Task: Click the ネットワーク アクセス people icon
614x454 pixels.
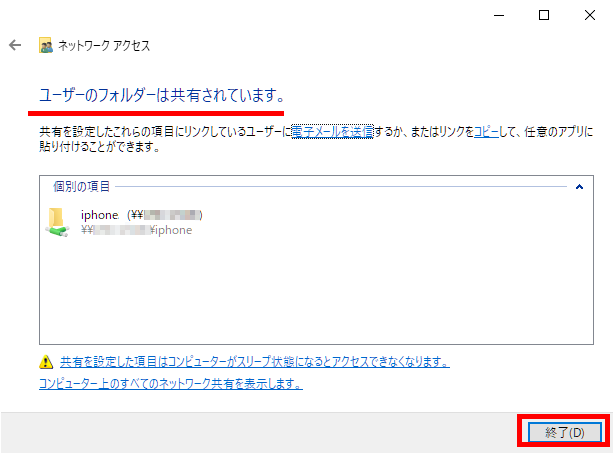Action: [x=46, y=45]
